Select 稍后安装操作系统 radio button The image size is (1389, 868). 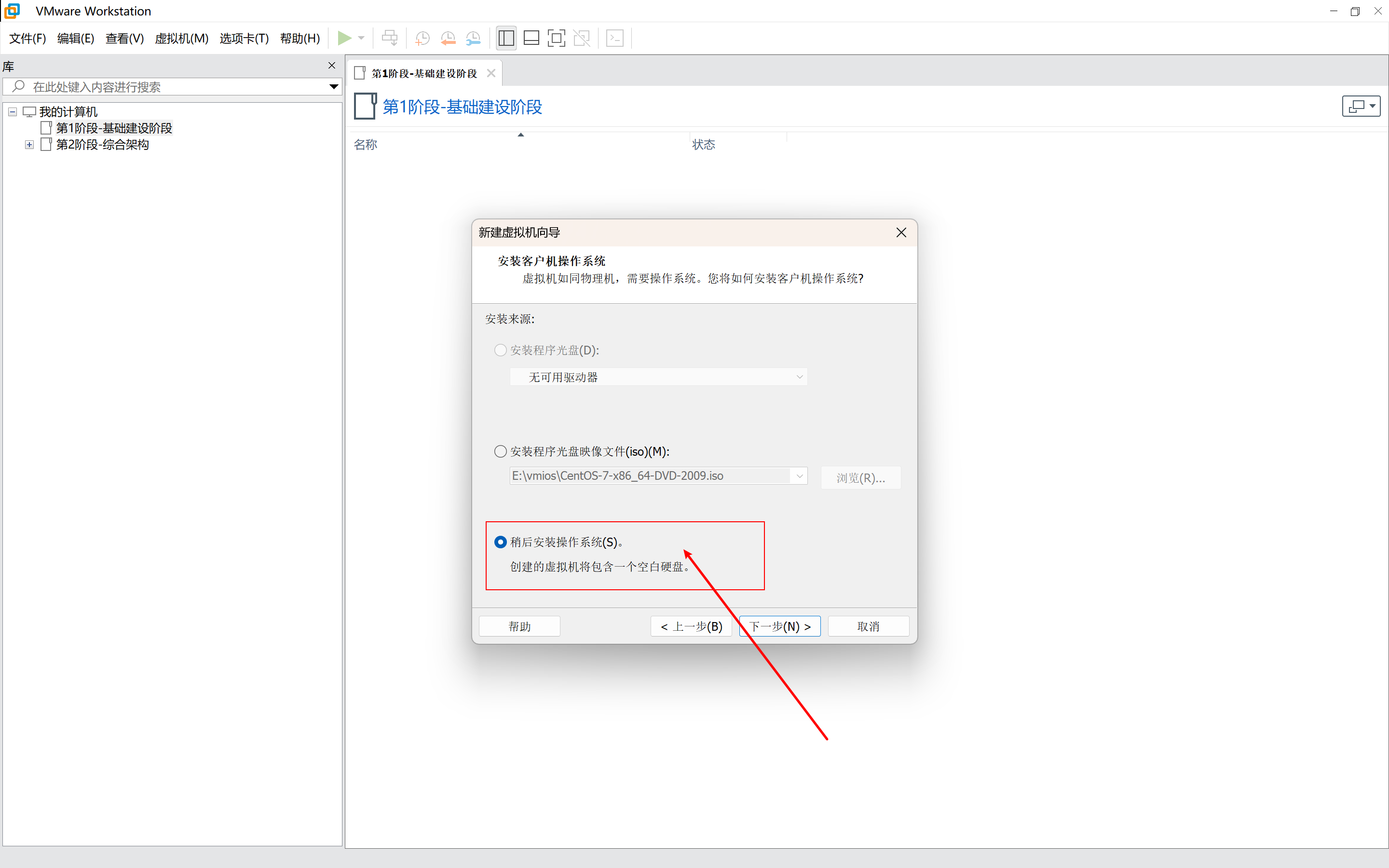[501, 542]
